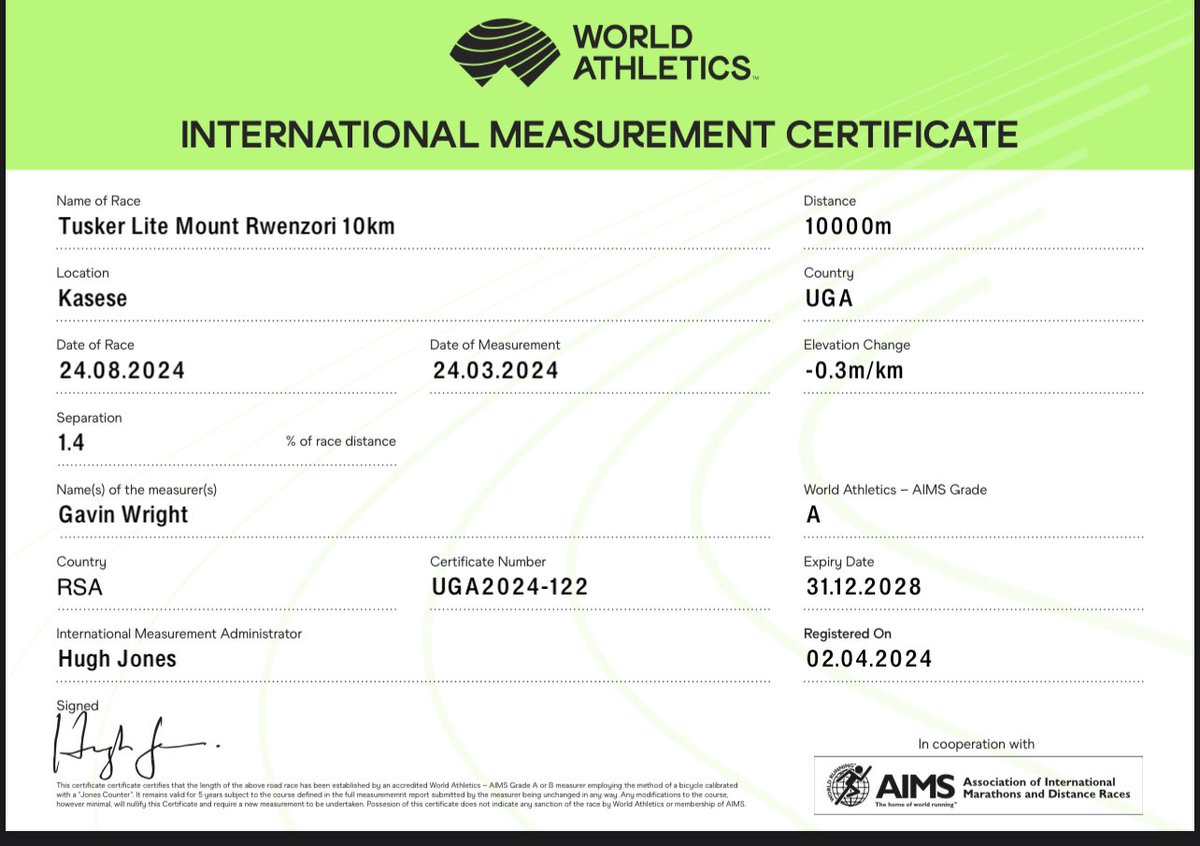Select measurer country value 'RSA'
The width and height of the screenshot is (1200, 846).
click(78, 587)
